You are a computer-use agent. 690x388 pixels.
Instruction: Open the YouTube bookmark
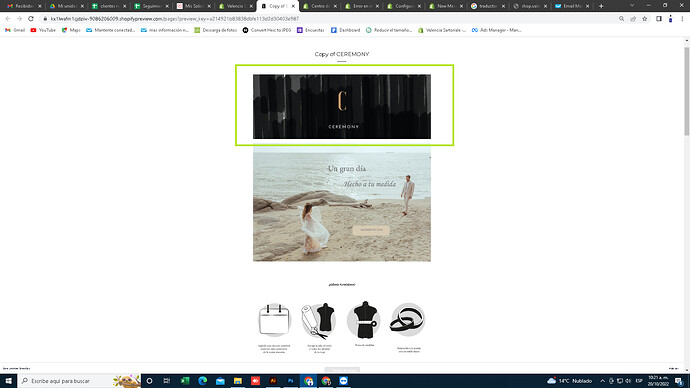[43, 30]
